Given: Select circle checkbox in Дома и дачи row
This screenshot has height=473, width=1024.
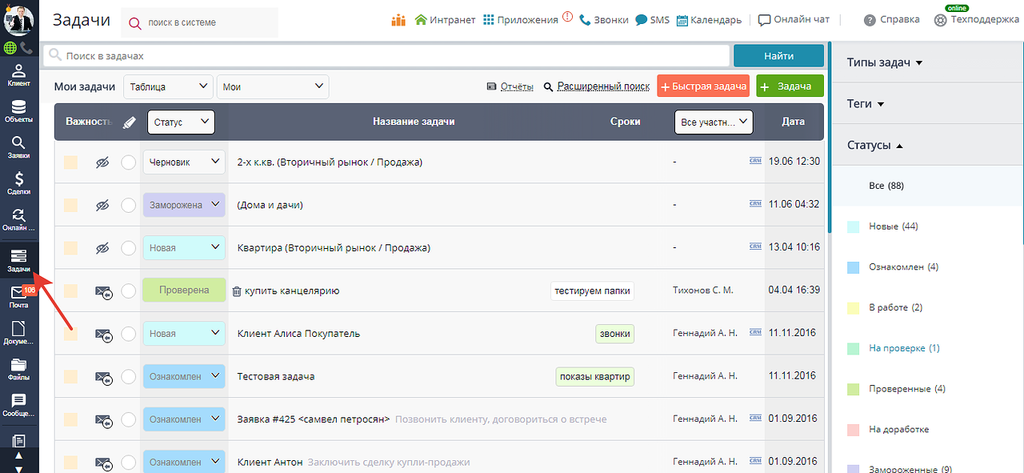Looking at the screenshot, I should 129,205.
